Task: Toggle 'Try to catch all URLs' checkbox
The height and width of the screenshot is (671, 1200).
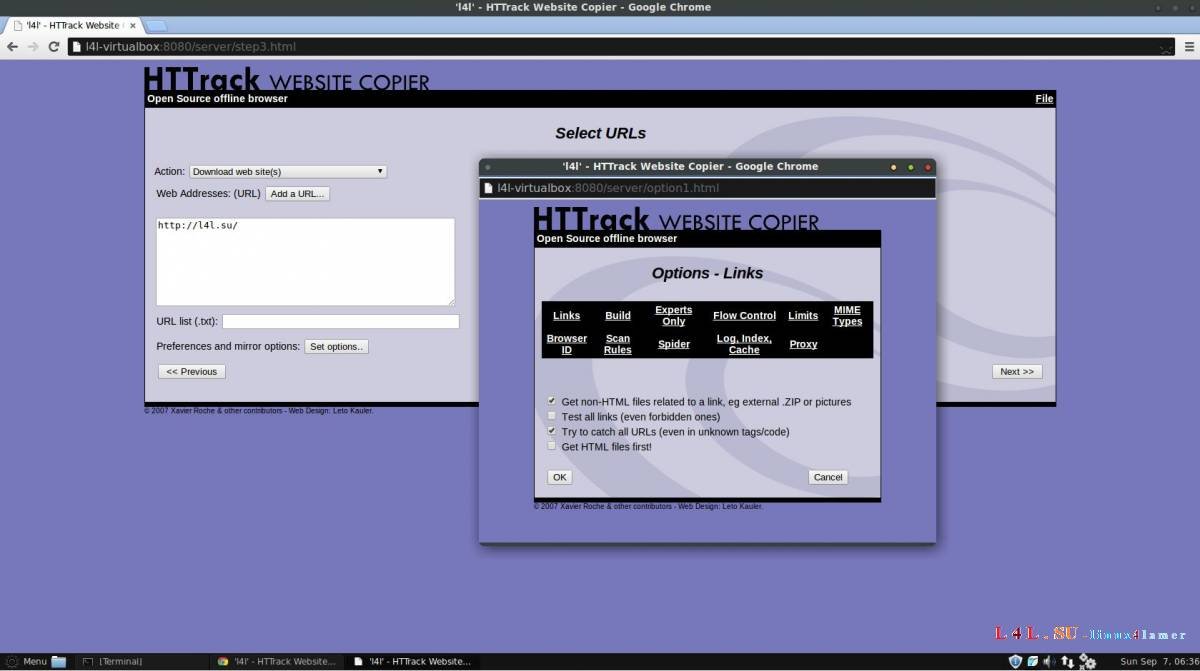Action: tap(552, 431)
